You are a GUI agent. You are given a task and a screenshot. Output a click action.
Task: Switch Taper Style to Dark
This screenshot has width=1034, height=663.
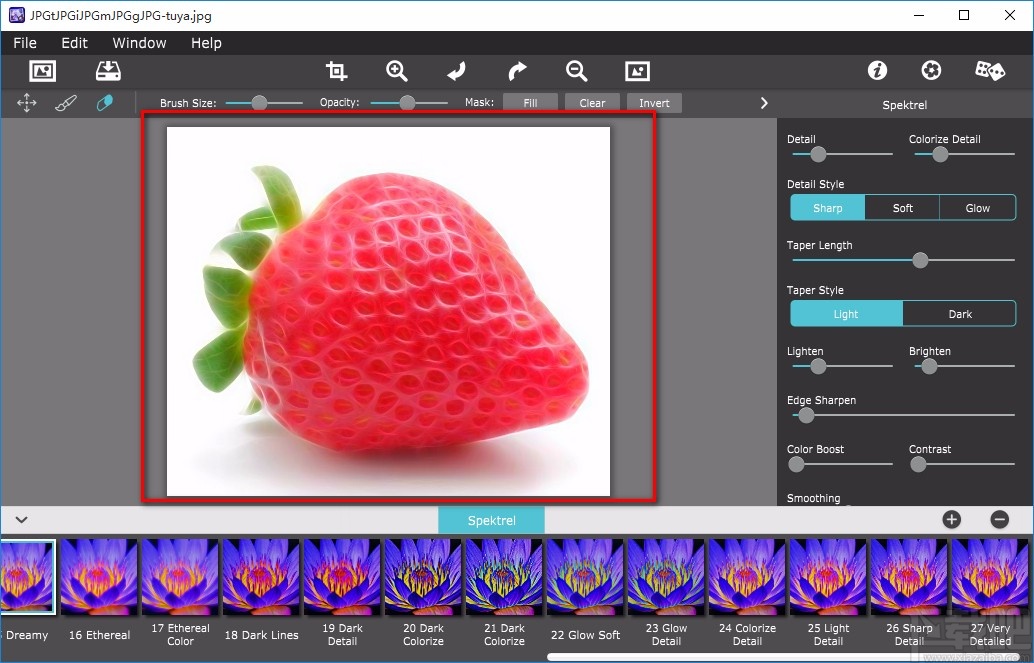[959, 314]
